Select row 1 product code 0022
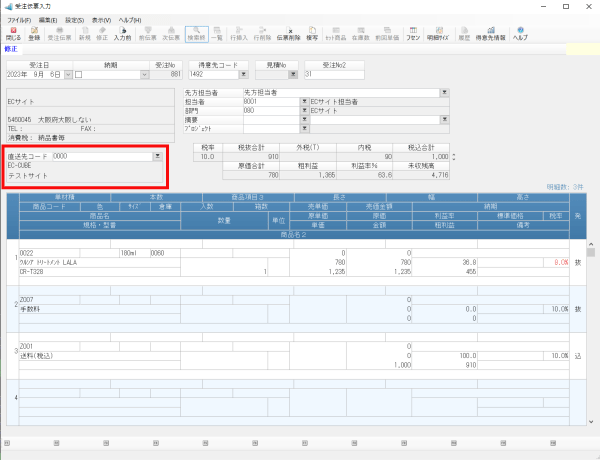Viewport: 600px width, 460px height. click(x=49, y=253)
